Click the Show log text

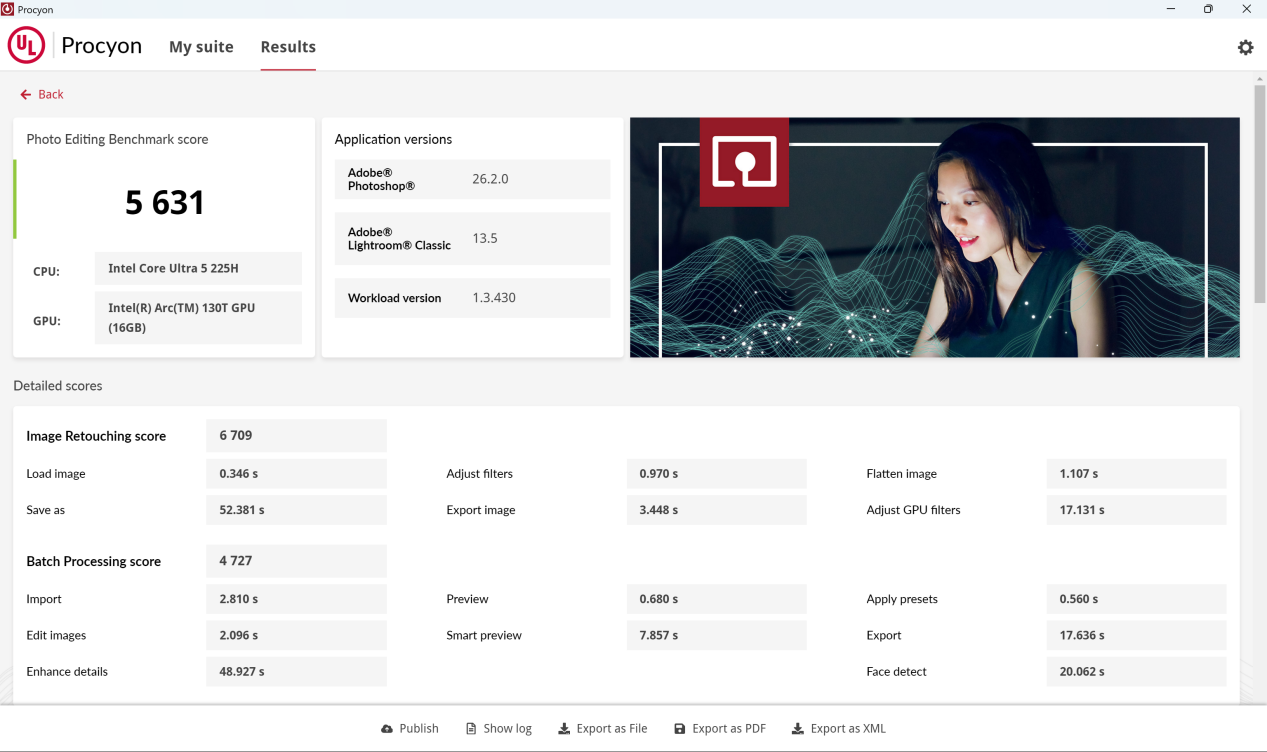(507, 729)
